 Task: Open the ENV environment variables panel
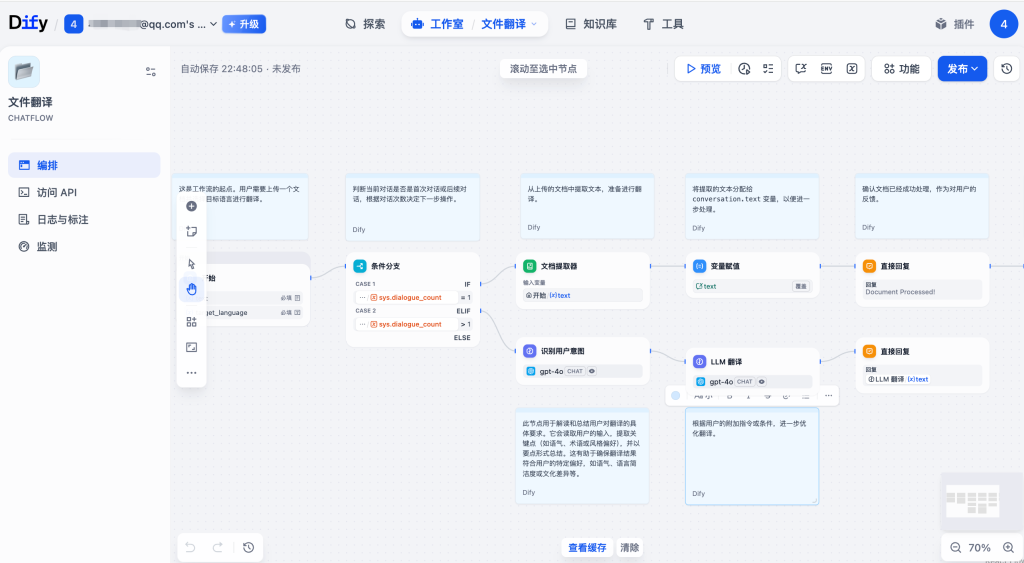pyautogui.click(x=827, y=69)
